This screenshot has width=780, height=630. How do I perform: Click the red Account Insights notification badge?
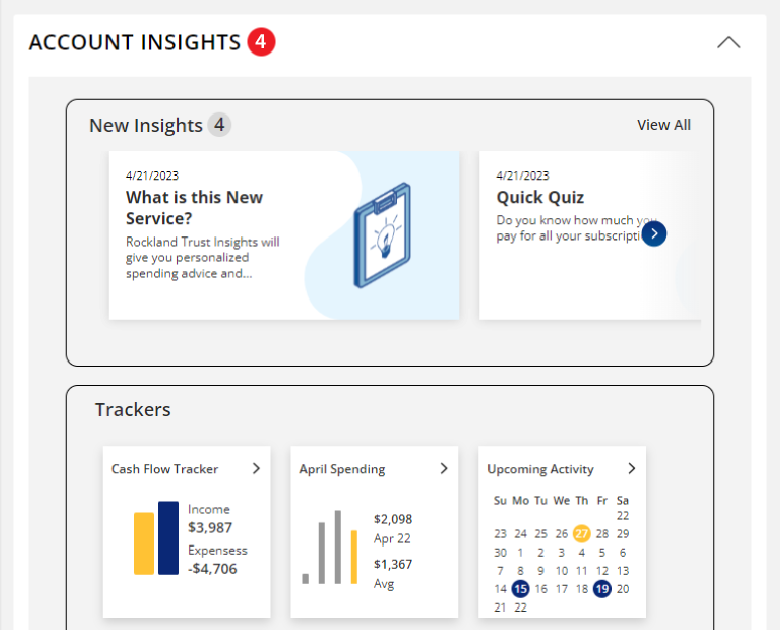[x=261, y=42]
